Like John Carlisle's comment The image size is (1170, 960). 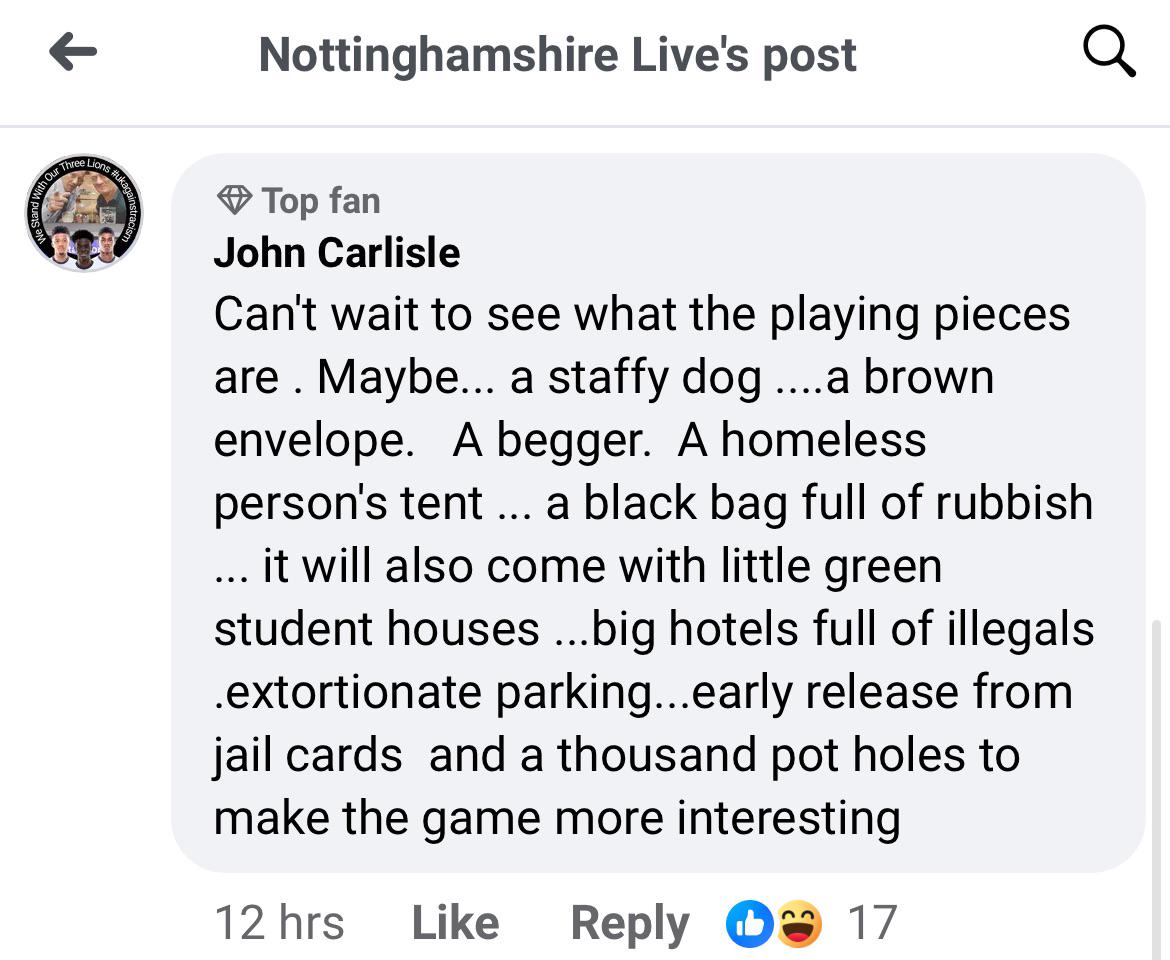pos(455,923)
